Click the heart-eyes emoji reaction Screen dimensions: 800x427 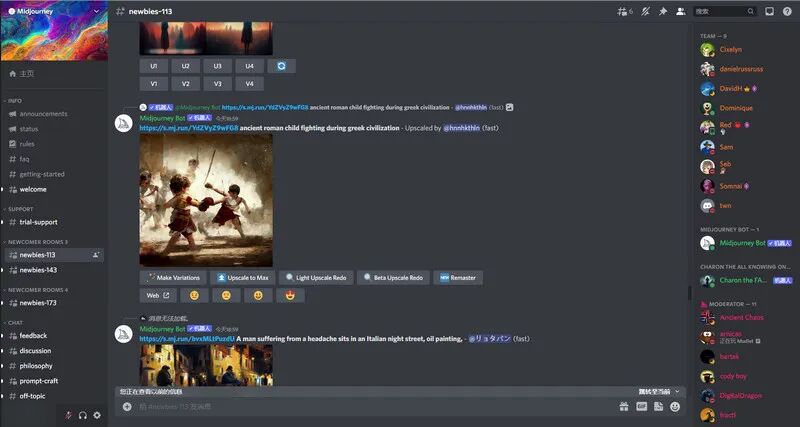pyautogui.click(x=290, y=295)
